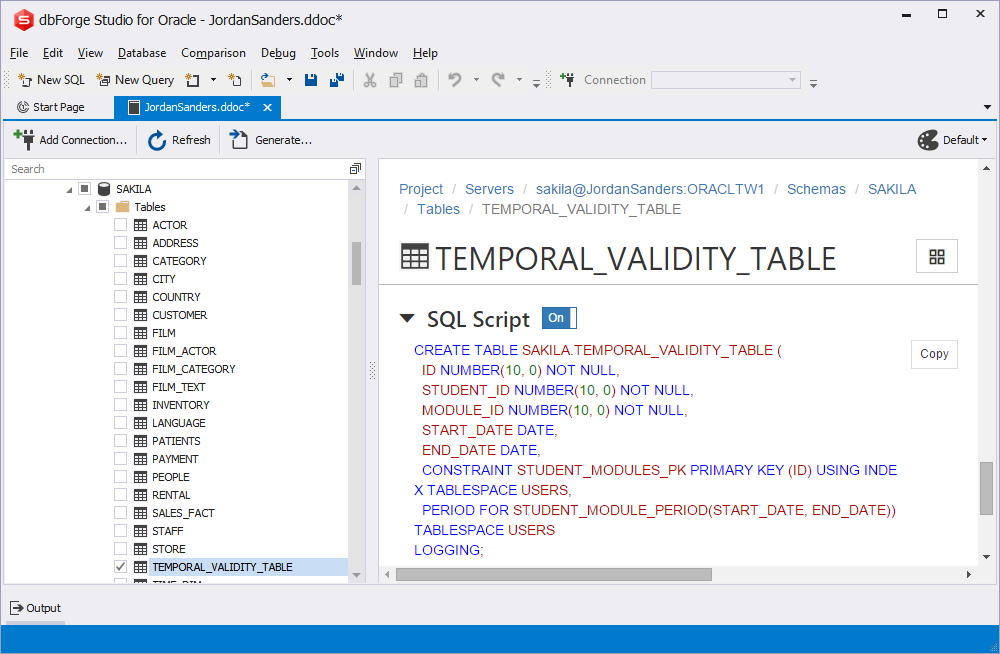The width and height of the screenshot is (1000, 654).
Task: Click the sakila@JordanSanders:ORACLTW1 breadcrumb link
Action: 650,189
